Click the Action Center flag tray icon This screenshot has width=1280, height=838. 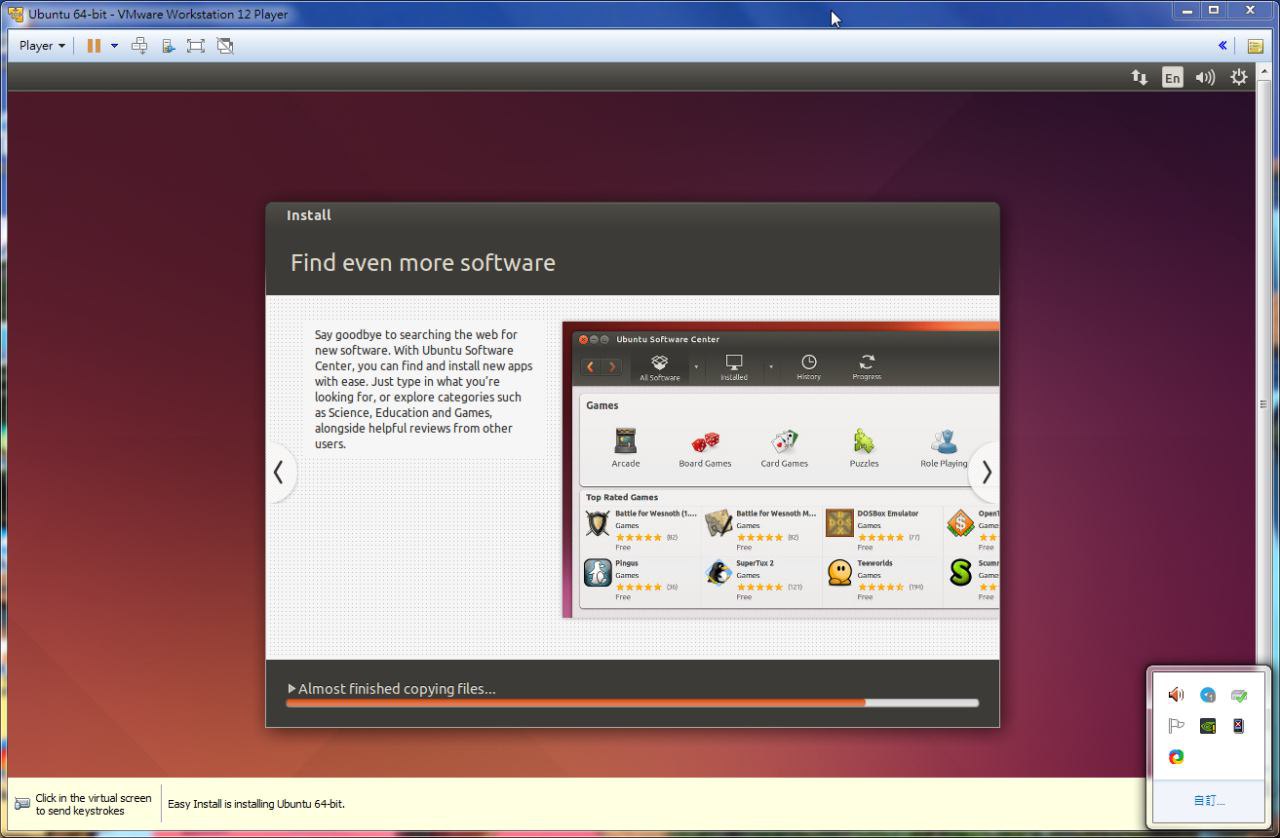click(x=1176, y=726)
